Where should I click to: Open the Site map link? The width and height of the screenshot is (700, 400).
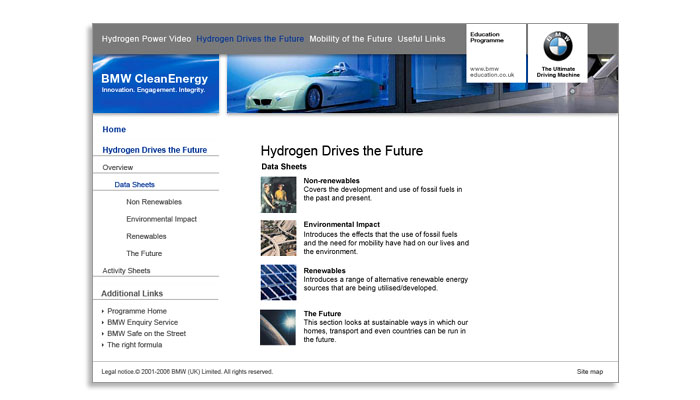pyautogui.click(x=590, y=371)
